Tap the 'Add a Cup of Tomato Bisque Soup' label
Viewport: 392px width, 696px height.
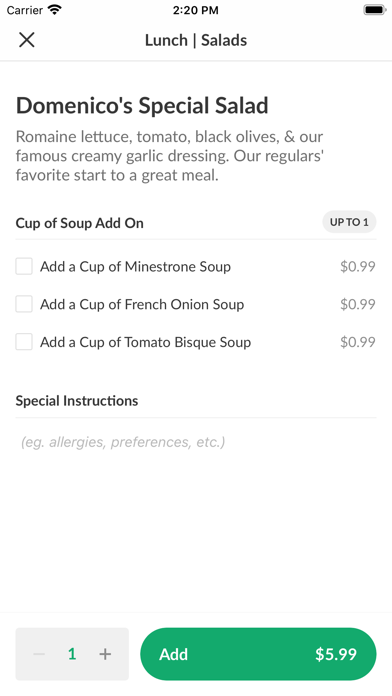pos(146,342)
